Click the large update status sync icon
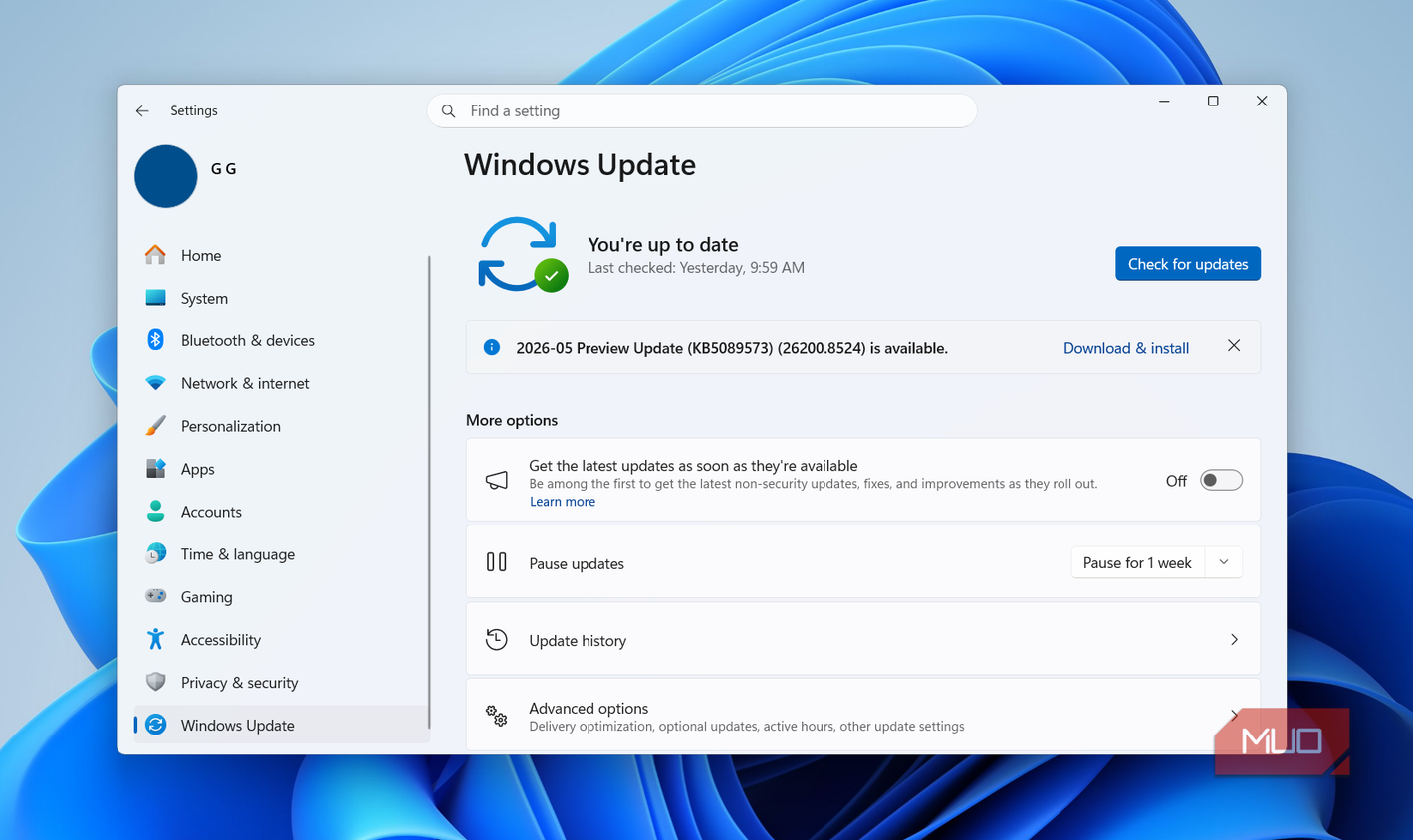This screenshot has height=840, width=1413. click(522, 255)
